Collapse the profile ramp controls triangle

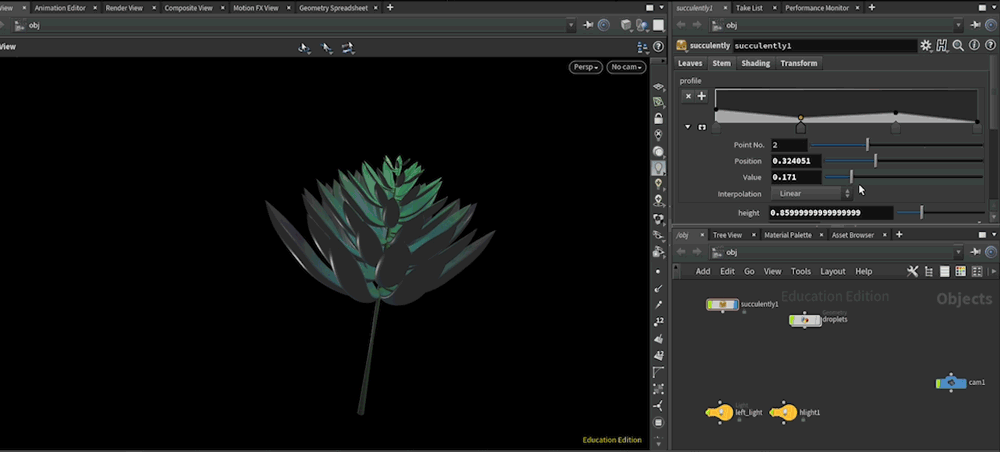pos(688,127)
